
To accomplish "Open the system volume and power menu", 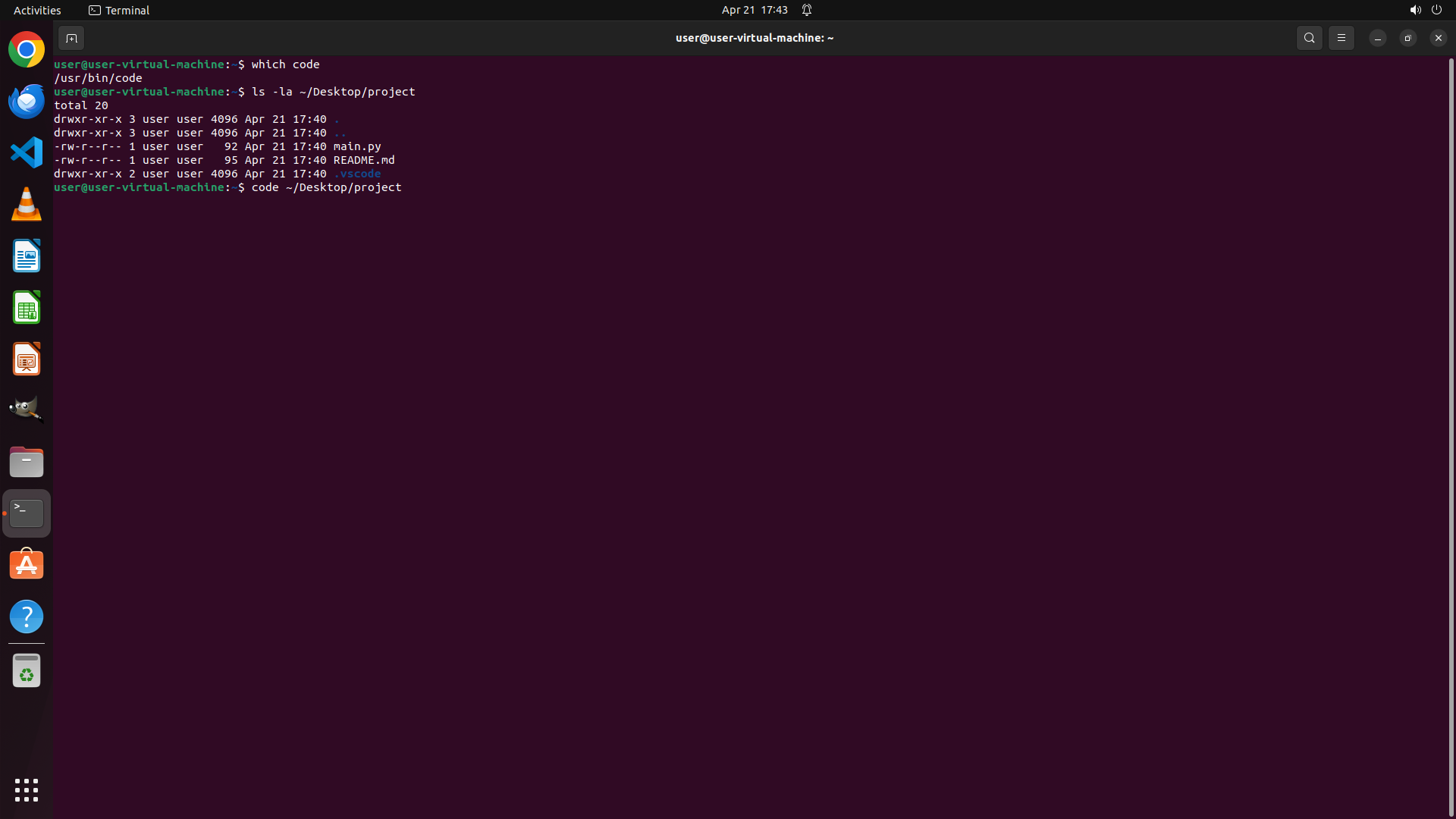I will (x=1426, y=10).
